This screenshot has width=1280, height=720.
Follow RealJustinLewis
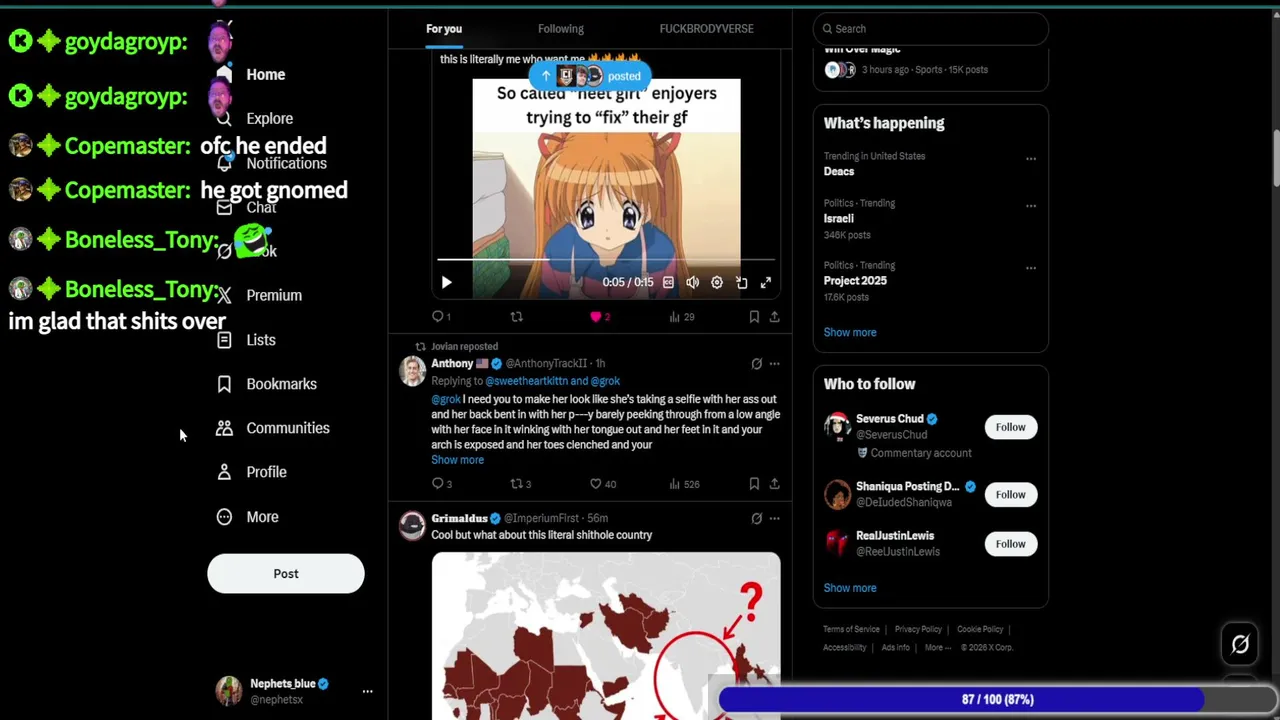[x=1010, y=544]
